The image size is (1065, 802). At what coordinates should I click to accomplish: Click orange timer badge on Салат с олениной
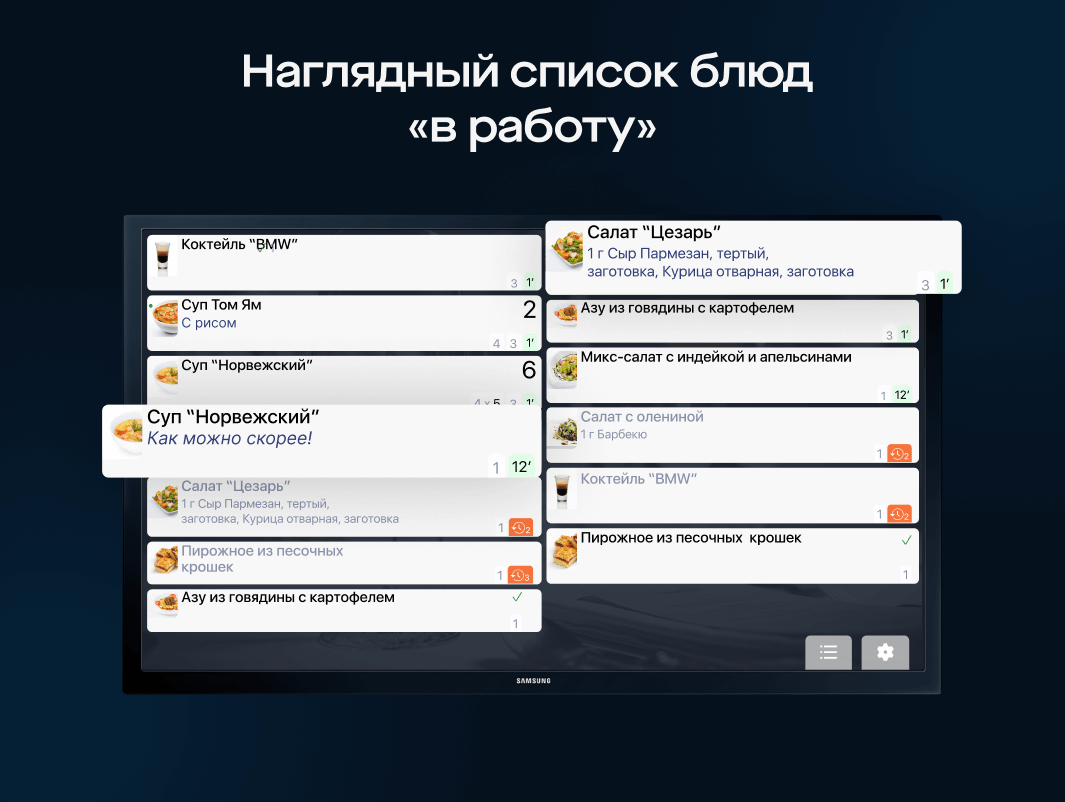tap(899, 453)
